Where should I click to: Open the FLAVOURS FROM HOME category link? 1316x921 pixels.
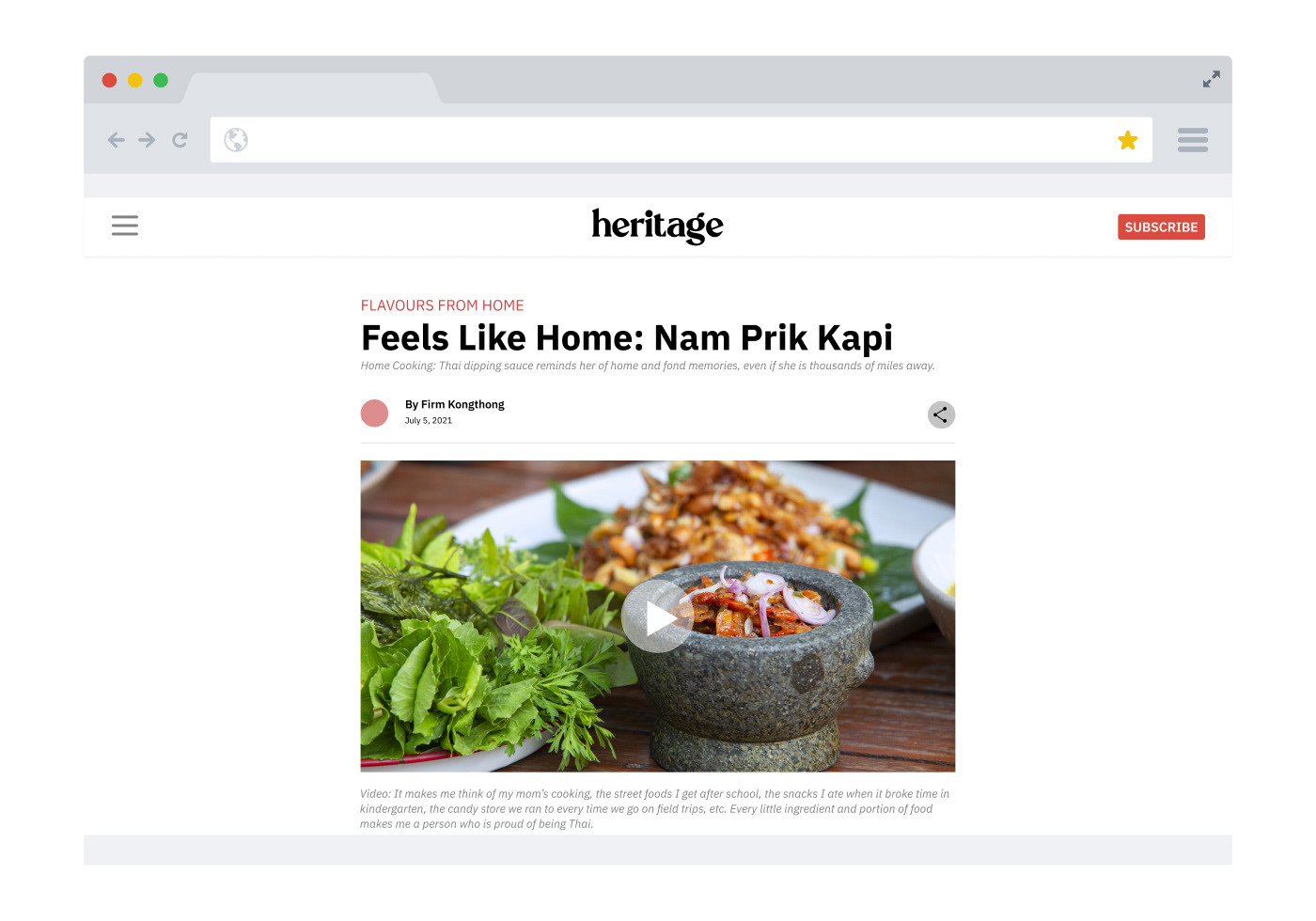click(x=443, y=305)
